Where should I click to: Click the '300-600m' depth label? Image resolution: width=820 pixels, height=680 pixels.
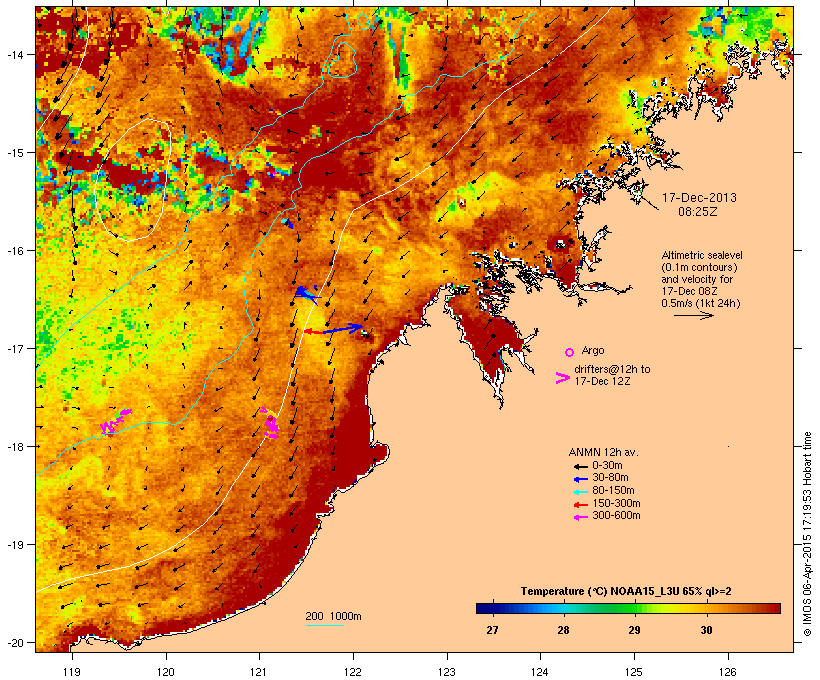[x=616, y=516]
